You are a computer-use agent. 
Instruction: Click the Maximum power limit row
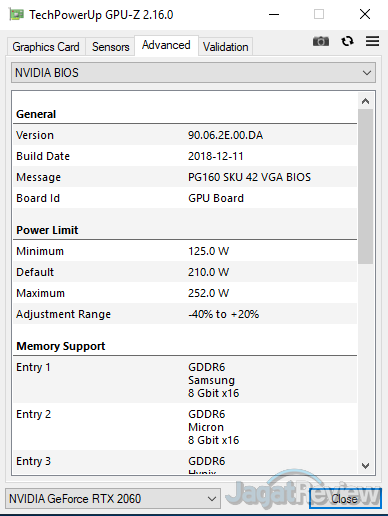[x=185, y=293]
